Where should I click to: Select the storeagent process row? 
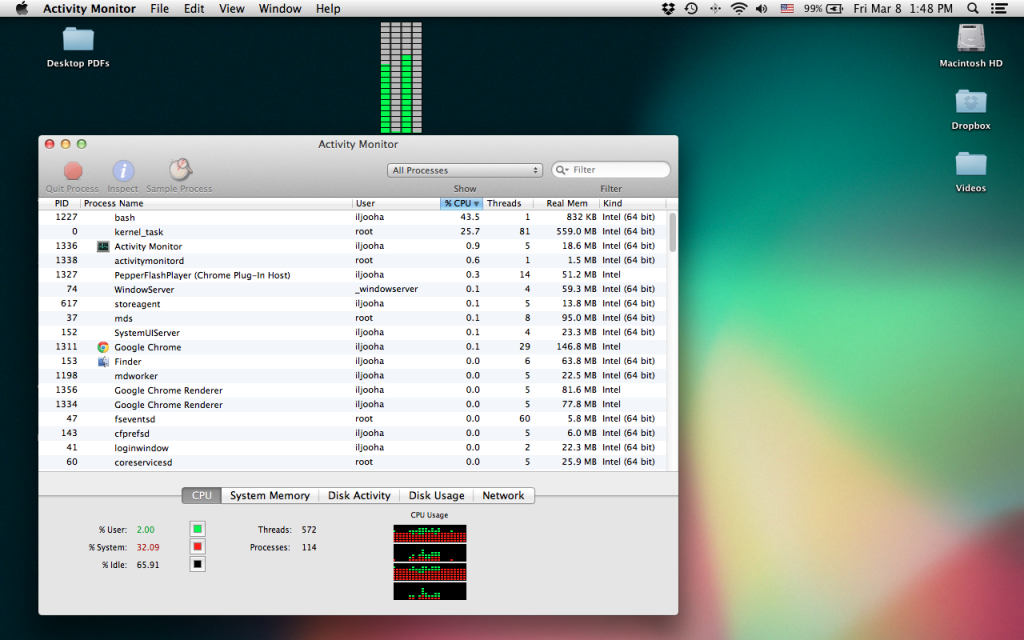353,303
